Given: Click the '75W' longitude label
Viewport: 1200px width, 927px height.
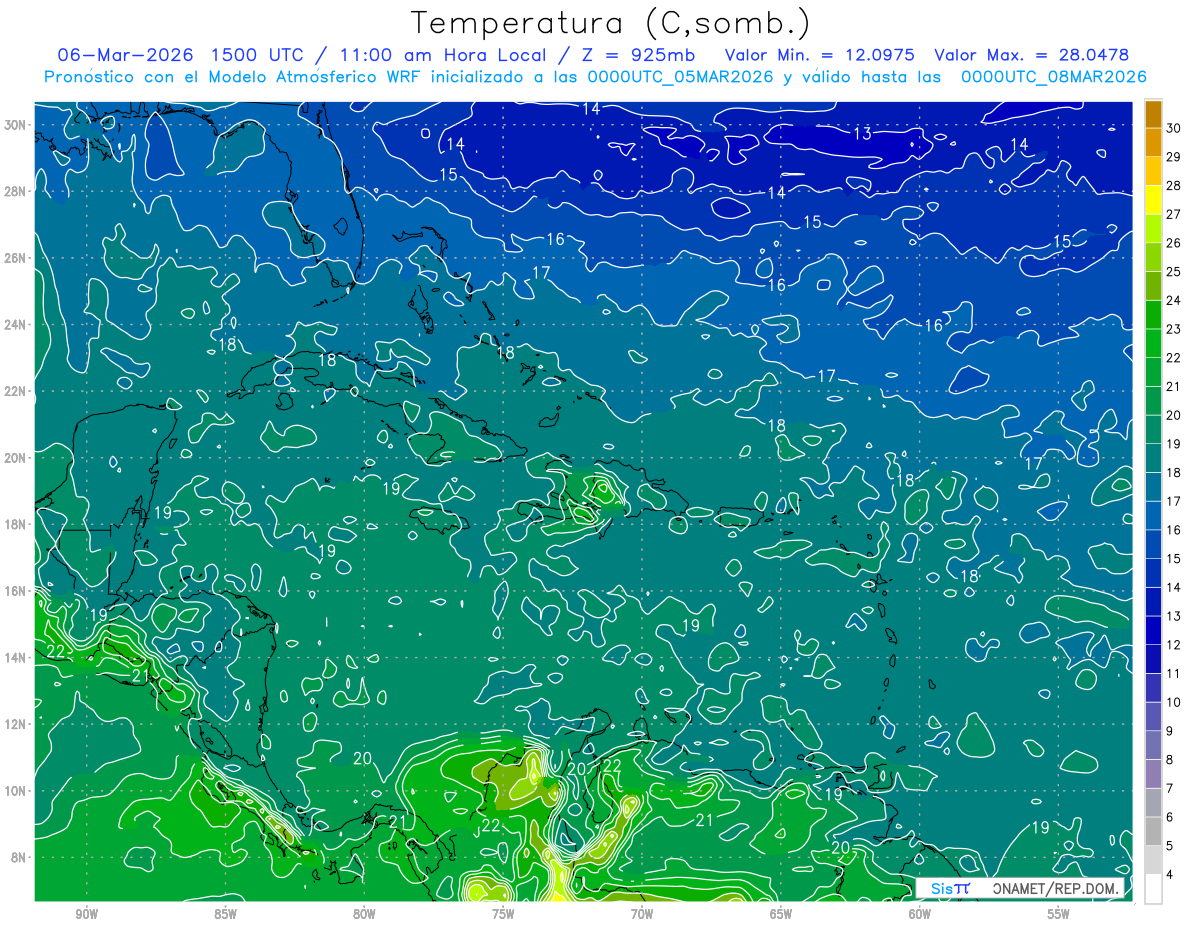Looking at the screenshot, I should pyautogui.click(x=503, y=914).
